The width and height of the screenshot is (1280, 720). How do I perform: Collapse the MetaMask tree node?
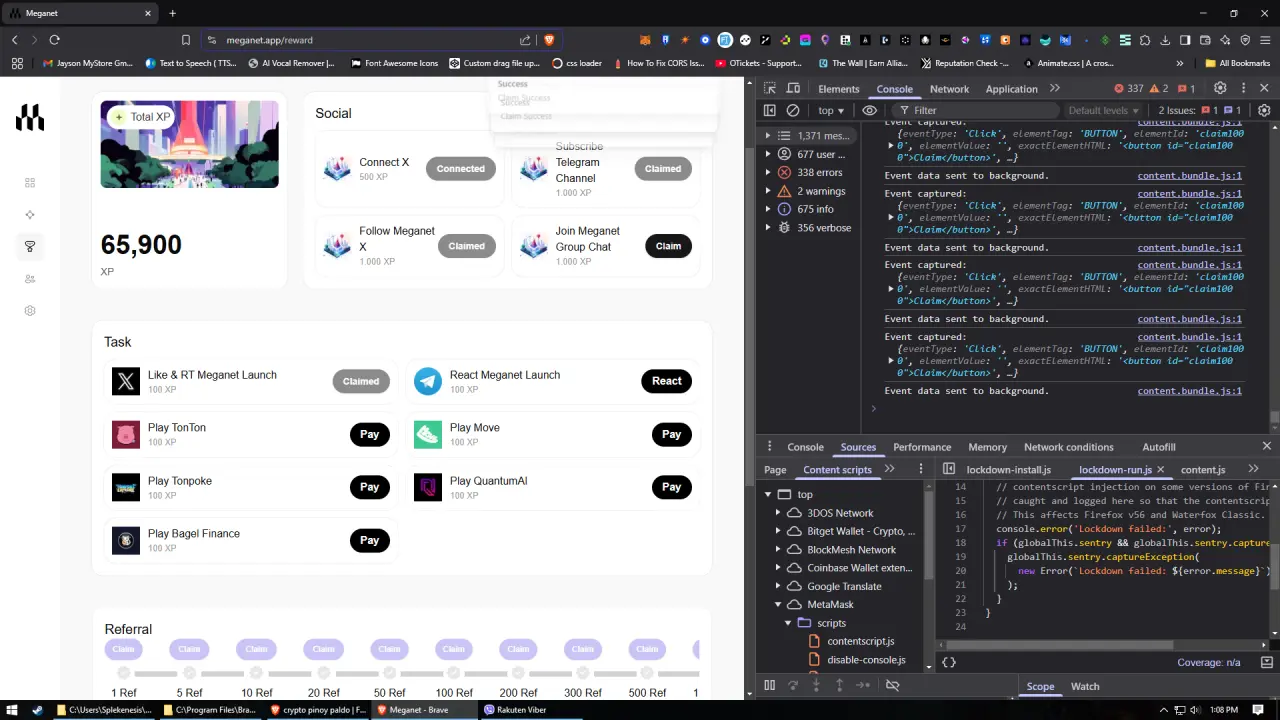778,604
